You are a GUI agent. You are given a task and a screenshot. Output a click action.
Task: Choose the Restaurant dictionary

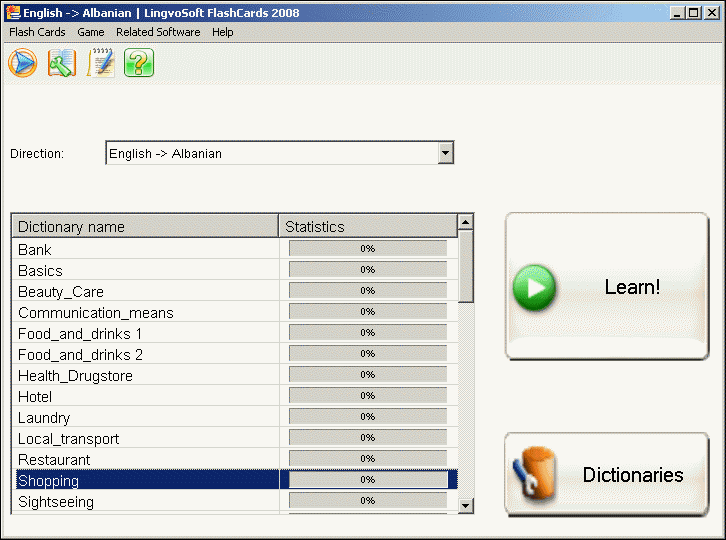click(235, 459)
